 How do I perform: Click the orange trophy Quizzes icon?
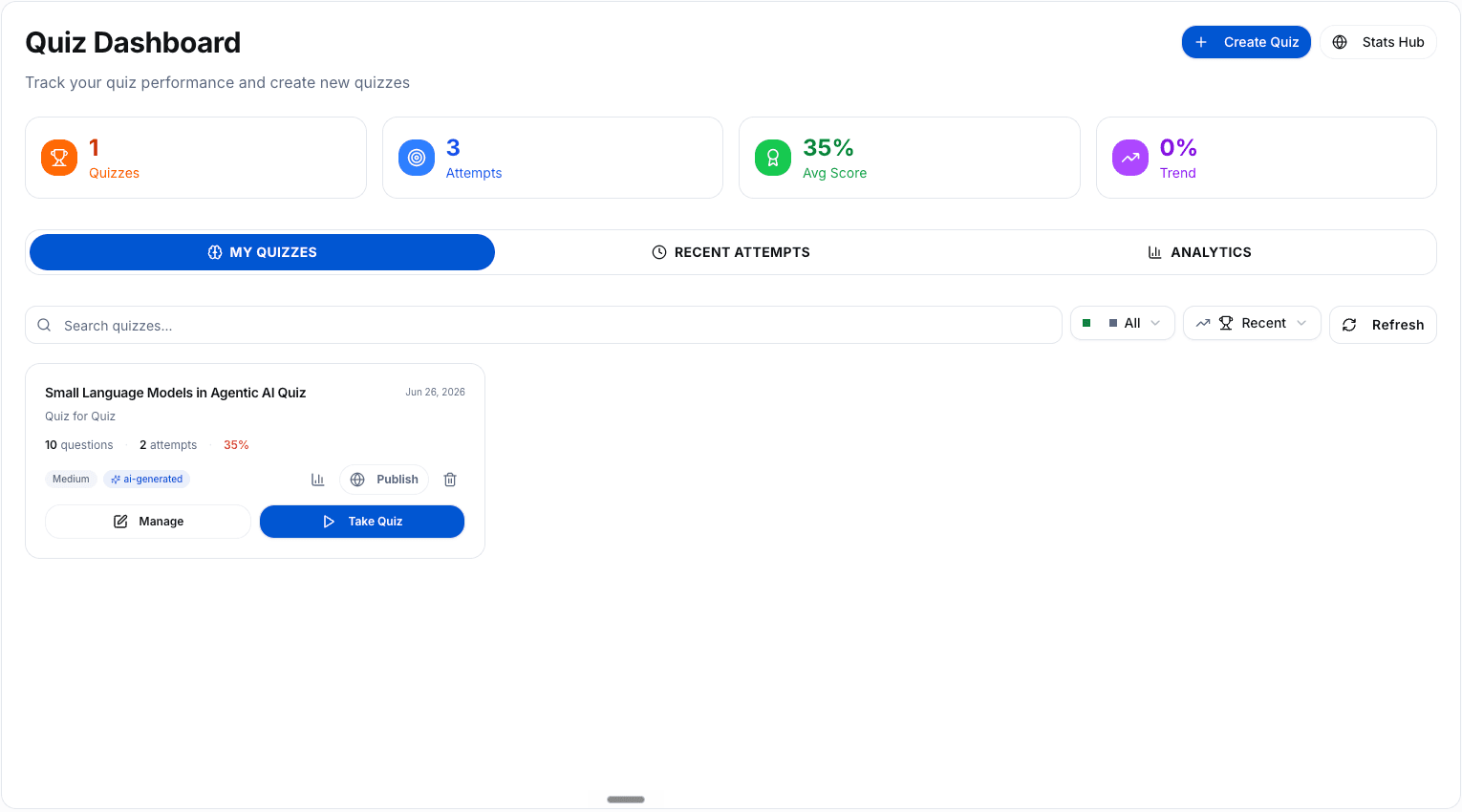tap(59, 158)
